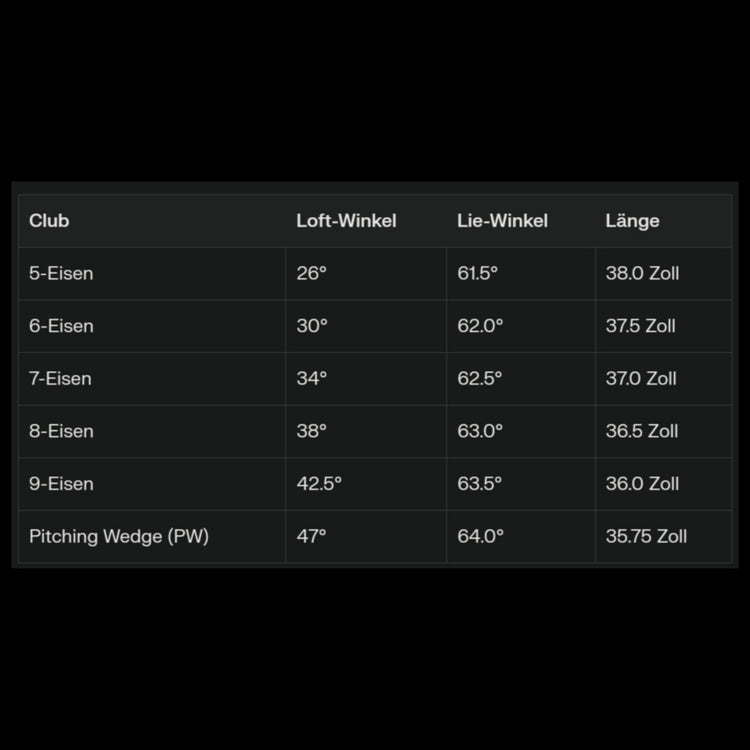Select the Pitching Wedge (PW) cell
This screenshot has height=750, width=750.
[119, 536]
